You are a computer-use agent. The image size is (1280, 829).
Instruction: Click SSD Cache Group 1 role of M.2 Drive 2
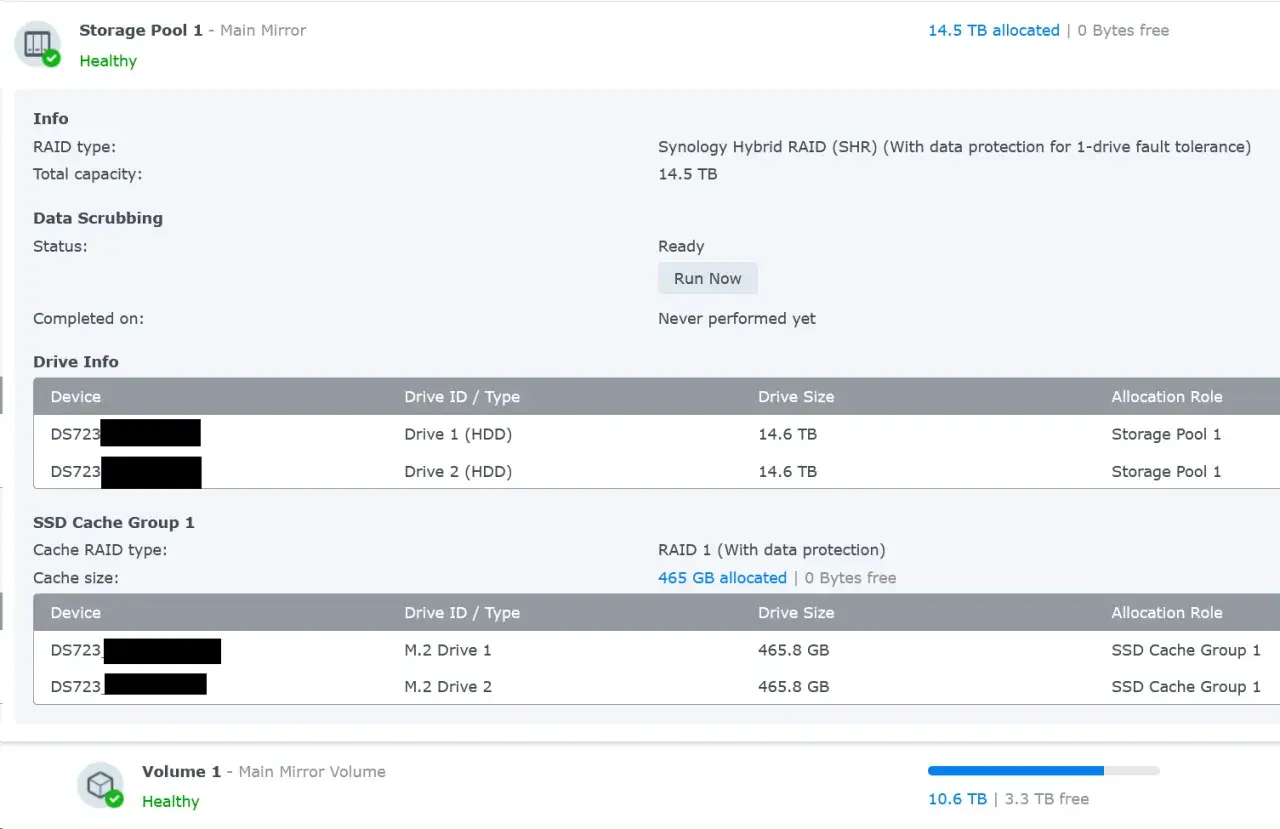[x=1186, y=686]
